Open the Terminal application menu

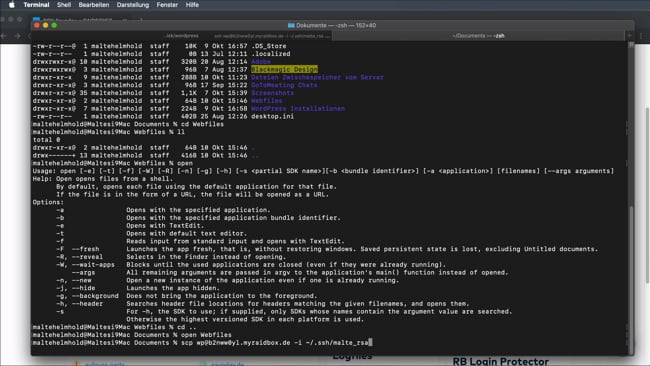click(x=36, y=5)
